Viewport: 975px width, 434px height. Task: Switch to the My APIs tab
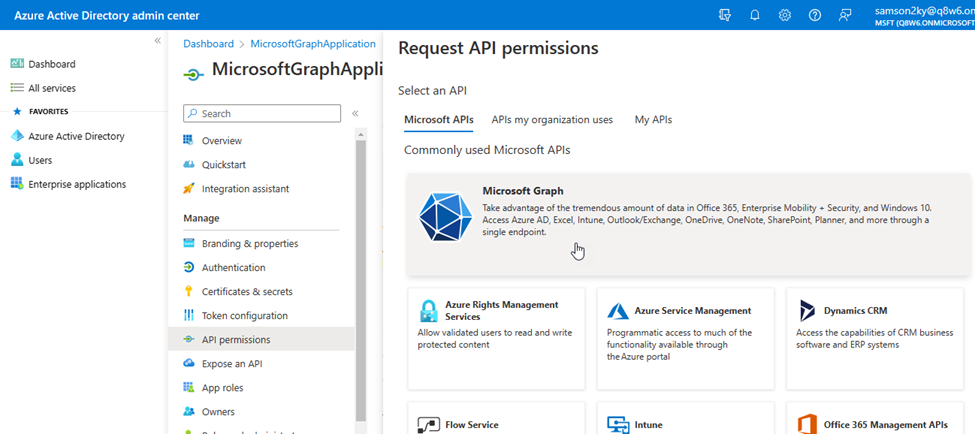coord(653,120)
